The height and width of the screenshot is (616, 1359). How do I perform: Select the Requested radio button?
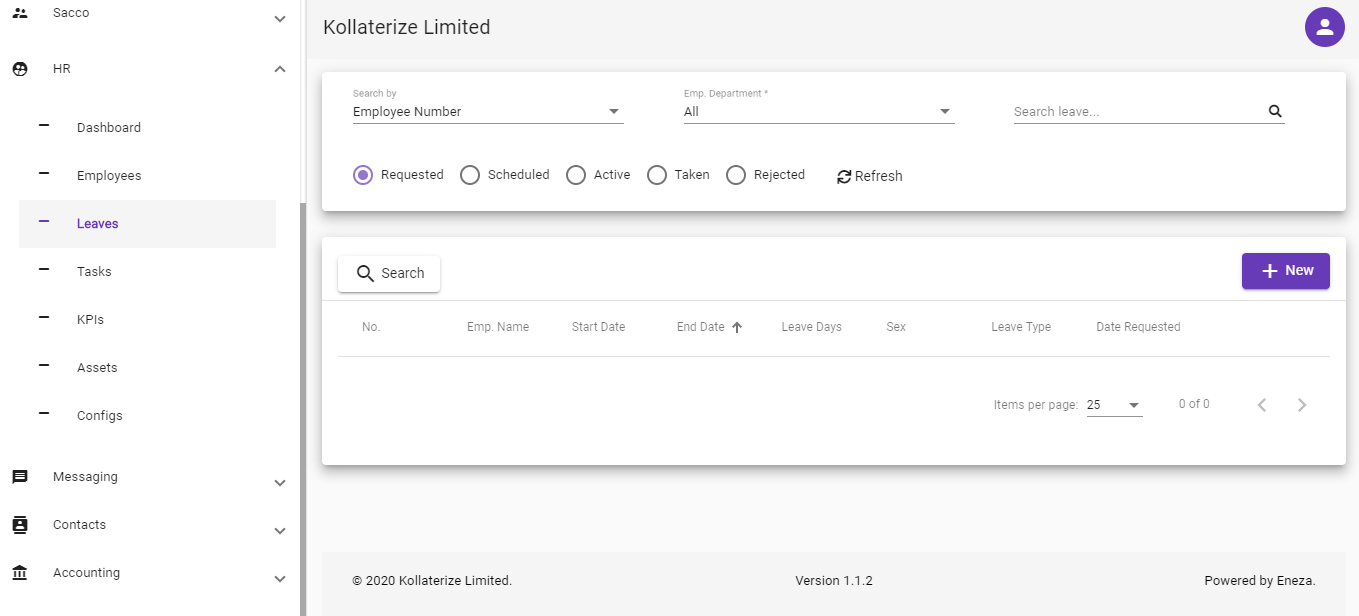coord(363,175)
